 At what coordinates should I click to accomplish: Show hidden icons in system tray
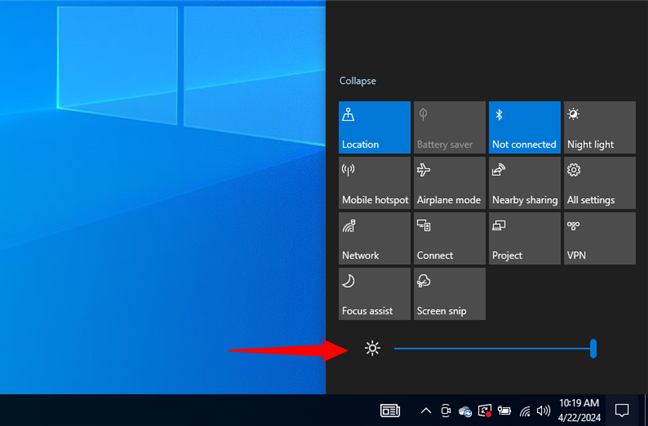426,410
